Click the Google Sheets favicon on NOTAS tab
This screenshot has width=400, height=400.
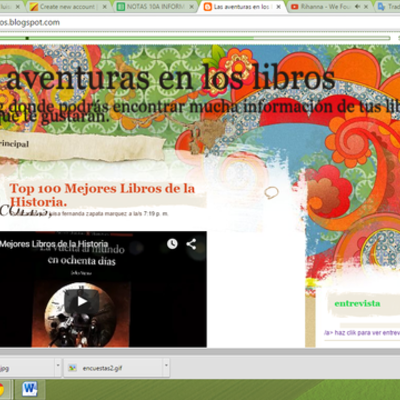(121, 7)
